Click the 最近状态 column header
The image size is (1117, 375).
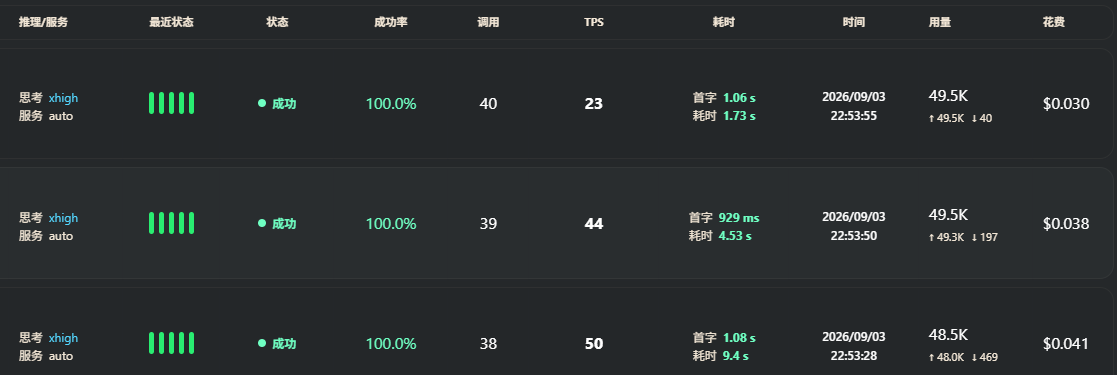(x=171, y=22)
